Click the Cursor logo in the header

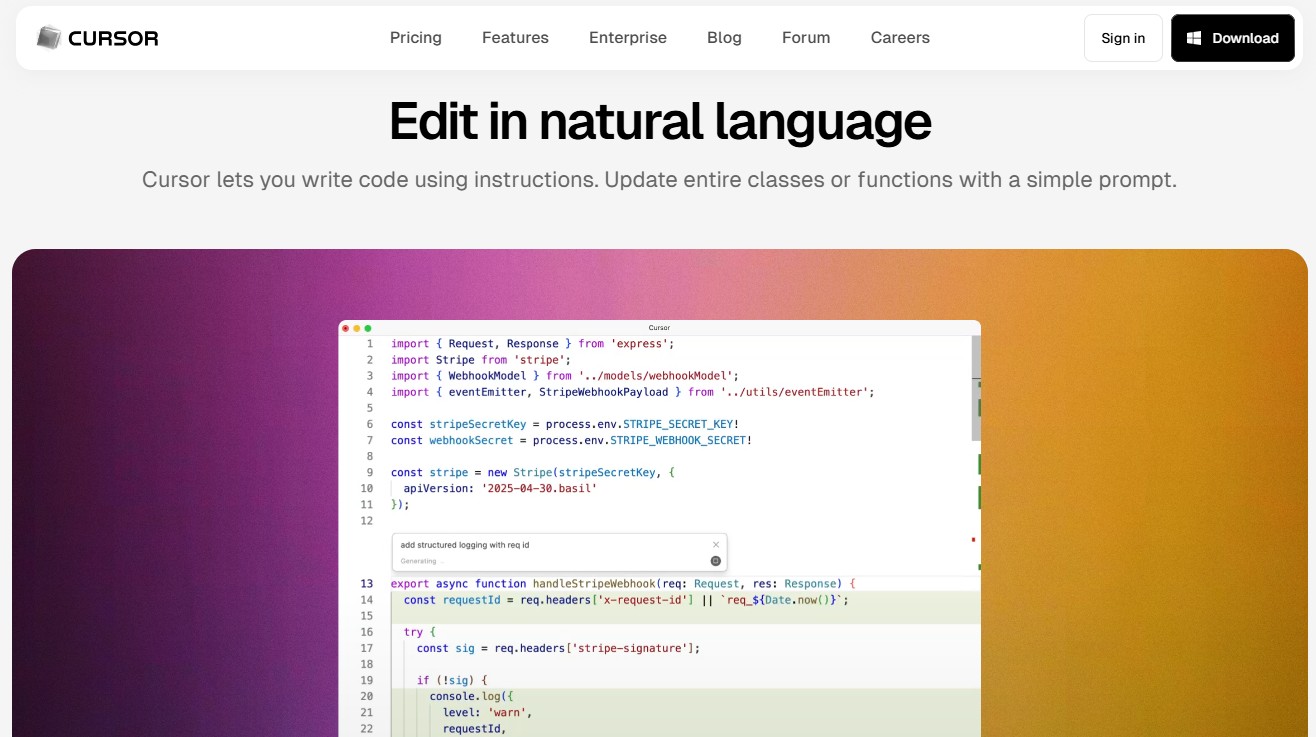click(x=98, y=38)
